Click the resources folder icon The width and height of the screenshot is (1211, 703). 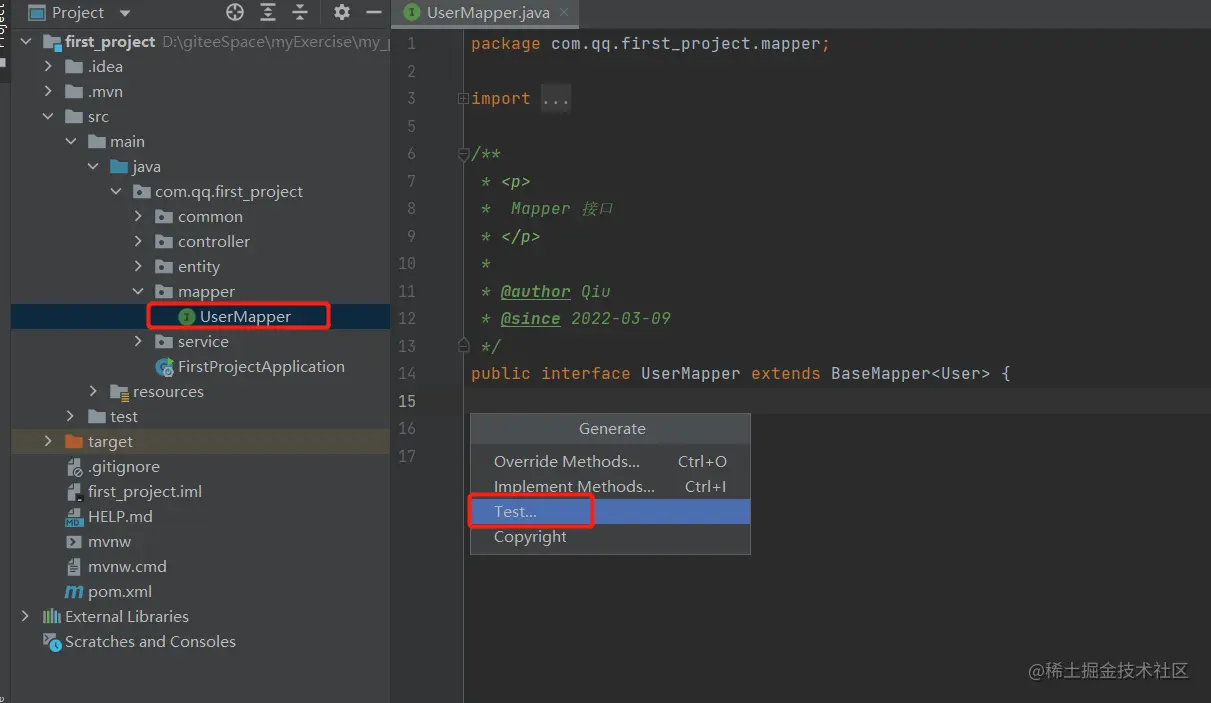119,392
